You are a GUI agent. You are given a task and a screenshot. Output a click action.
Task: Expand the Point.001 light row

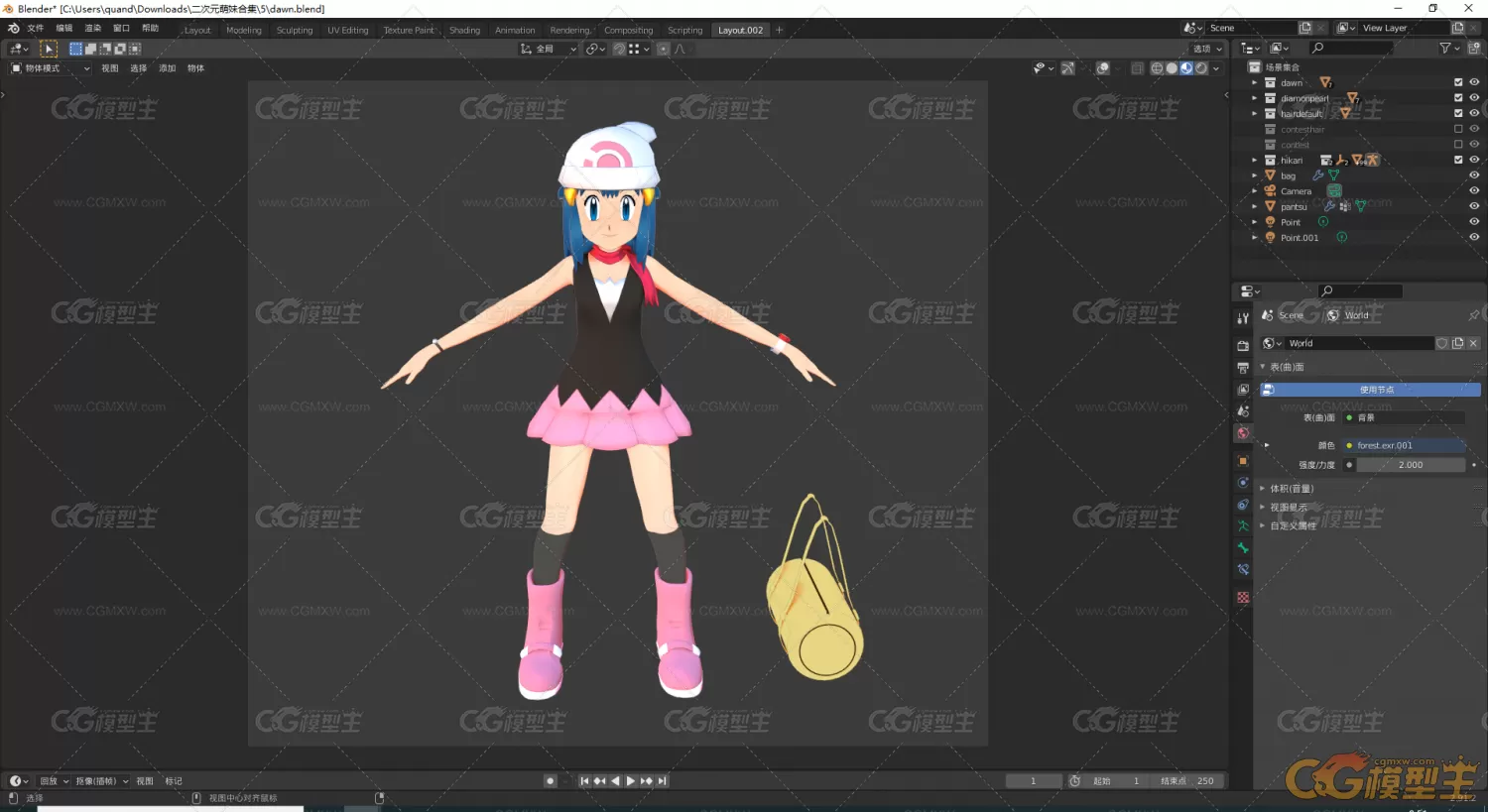point(1255,237)
